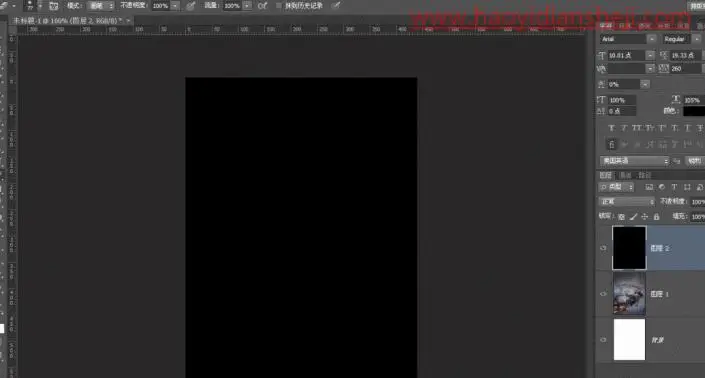Toggle background layer visibility eye
Viewport: 705px width, 378px height.
click(603, 340)
